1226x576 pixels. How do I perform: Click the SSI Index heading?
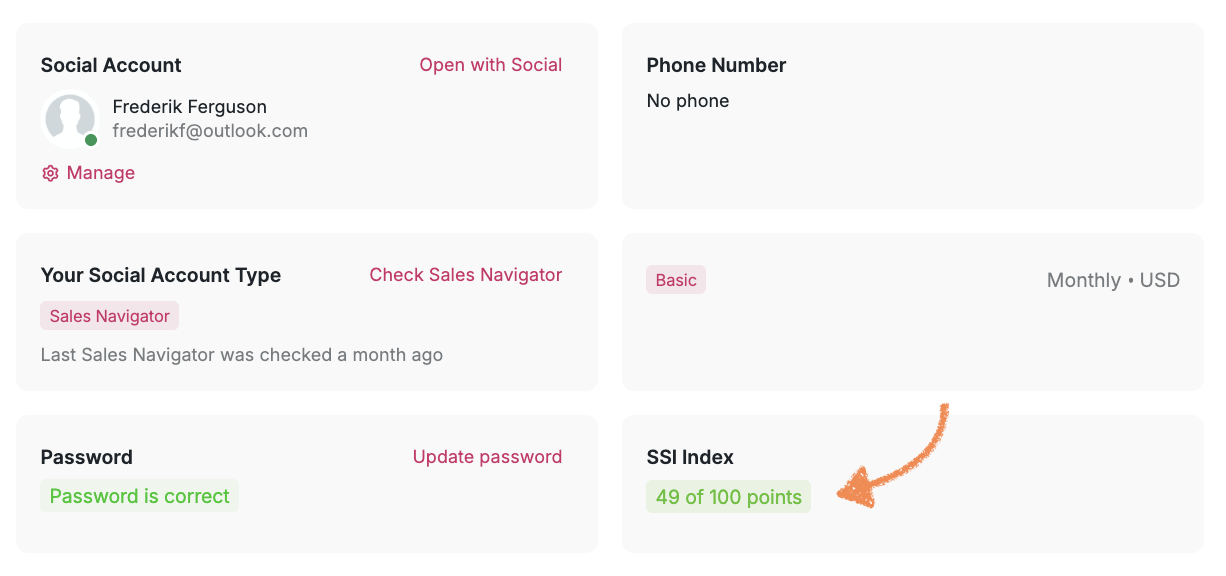tap(690, 457)
